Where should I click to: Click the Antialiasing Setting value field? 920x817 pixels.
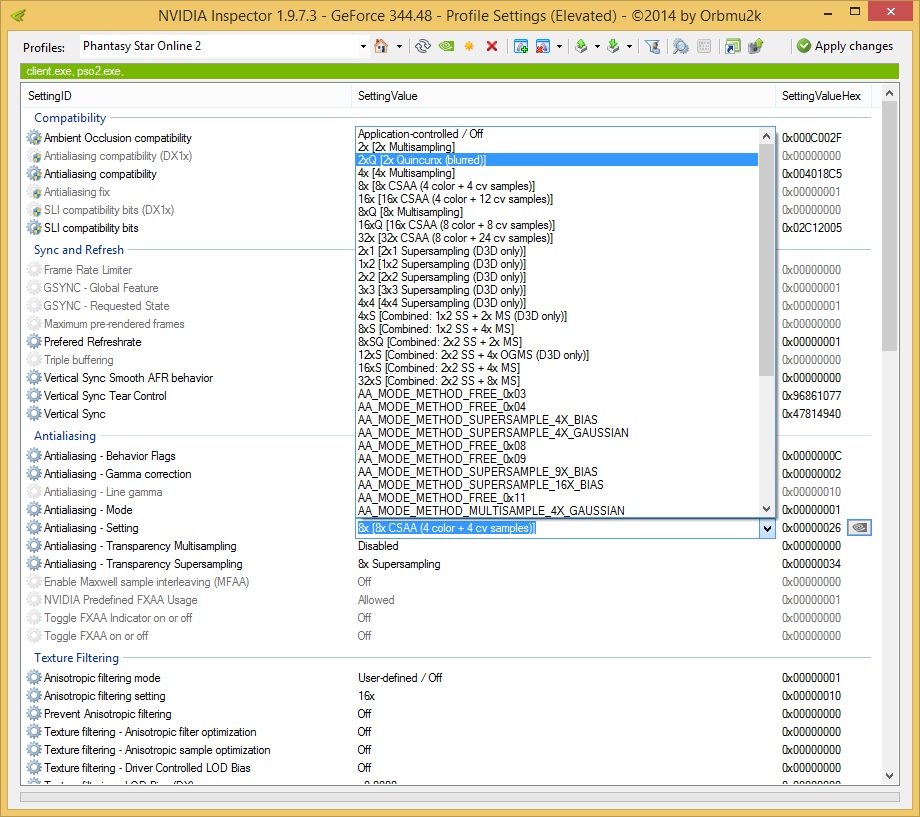(557, 528)
